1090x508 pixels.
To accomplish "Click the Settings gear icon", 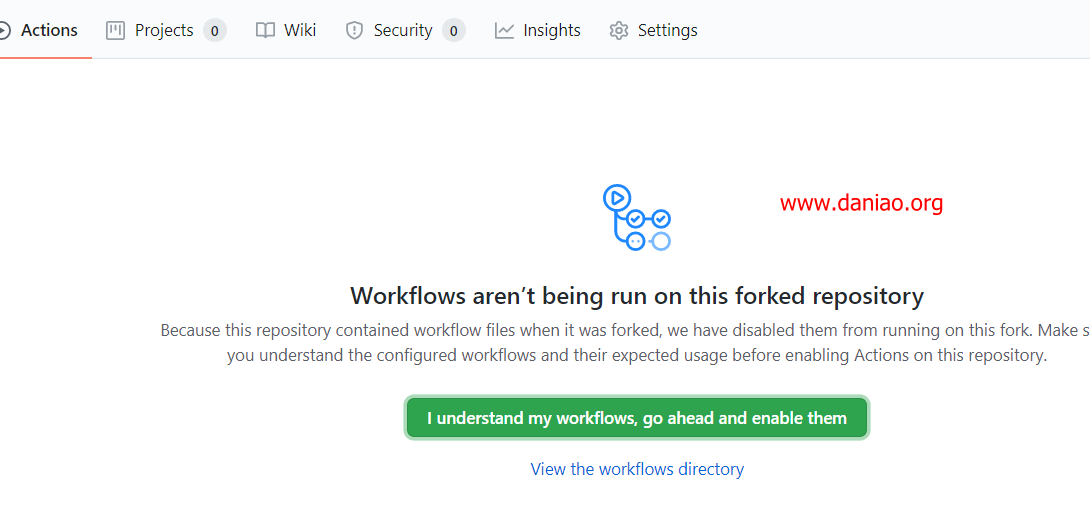I will pyautogui.click(x=619, y=31).
